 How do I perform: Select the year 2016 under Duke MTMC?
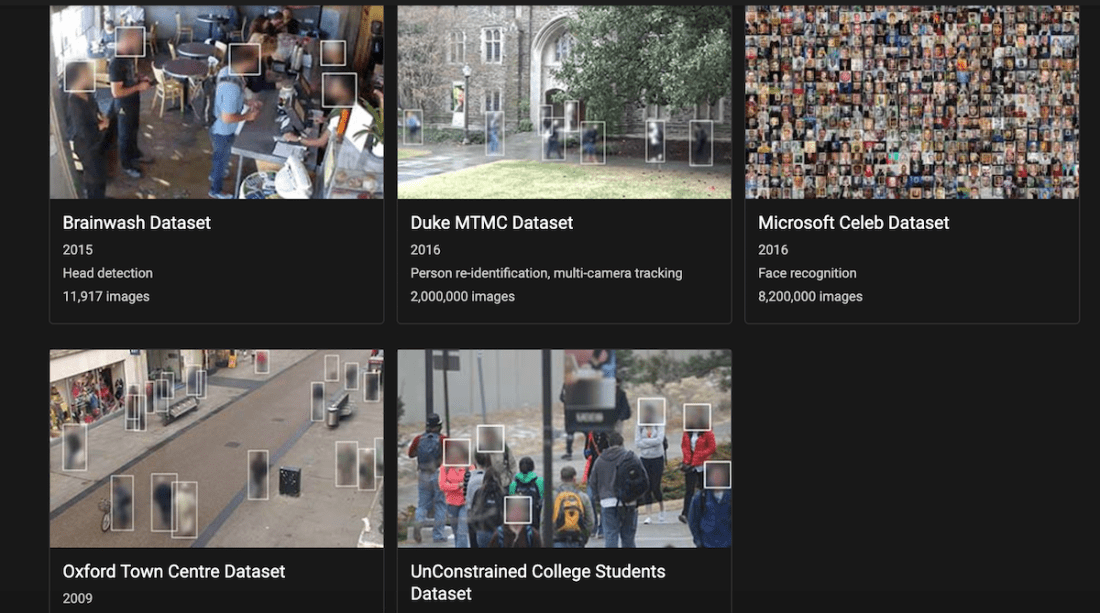[x=425, y=250]
